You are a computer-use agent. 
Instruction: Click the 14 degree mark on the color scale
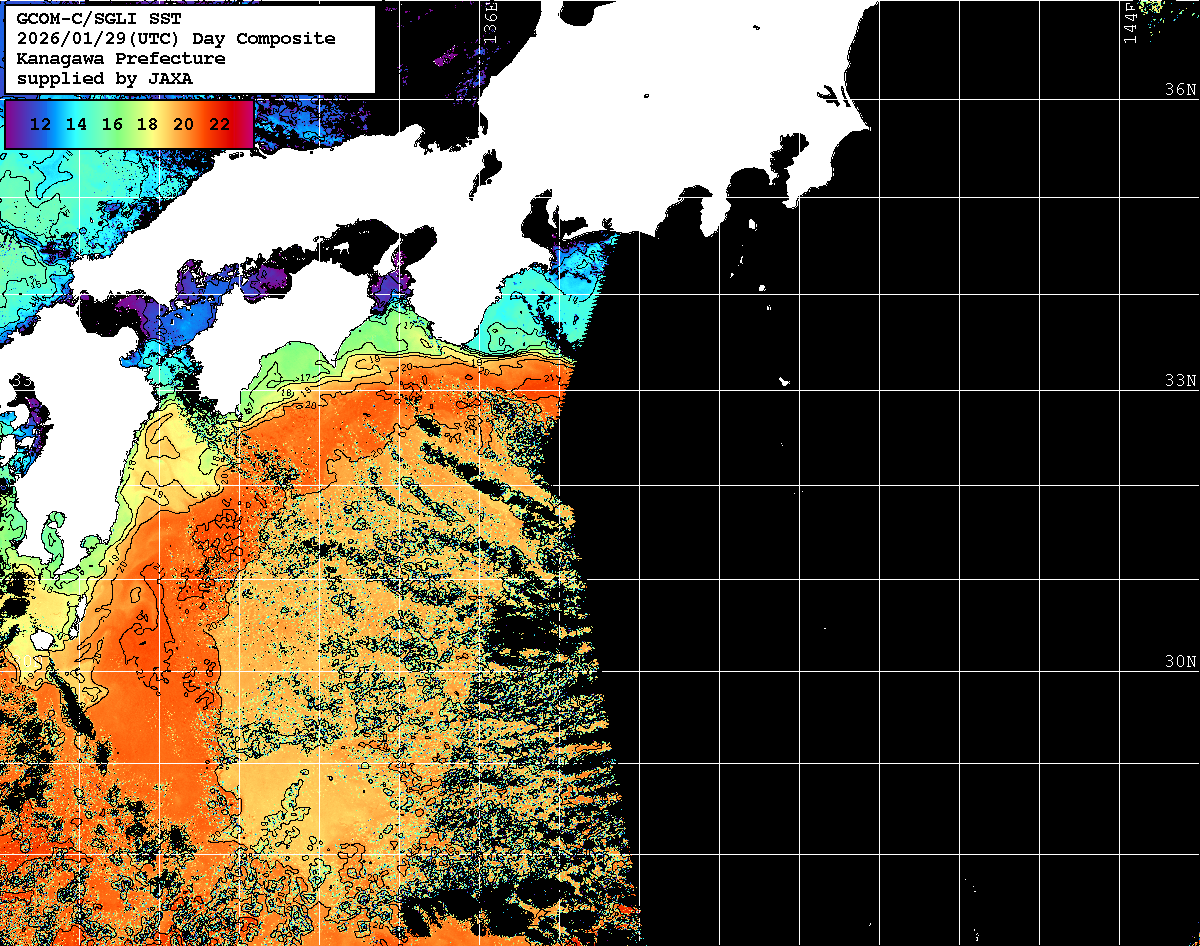[x=77, y=125]
